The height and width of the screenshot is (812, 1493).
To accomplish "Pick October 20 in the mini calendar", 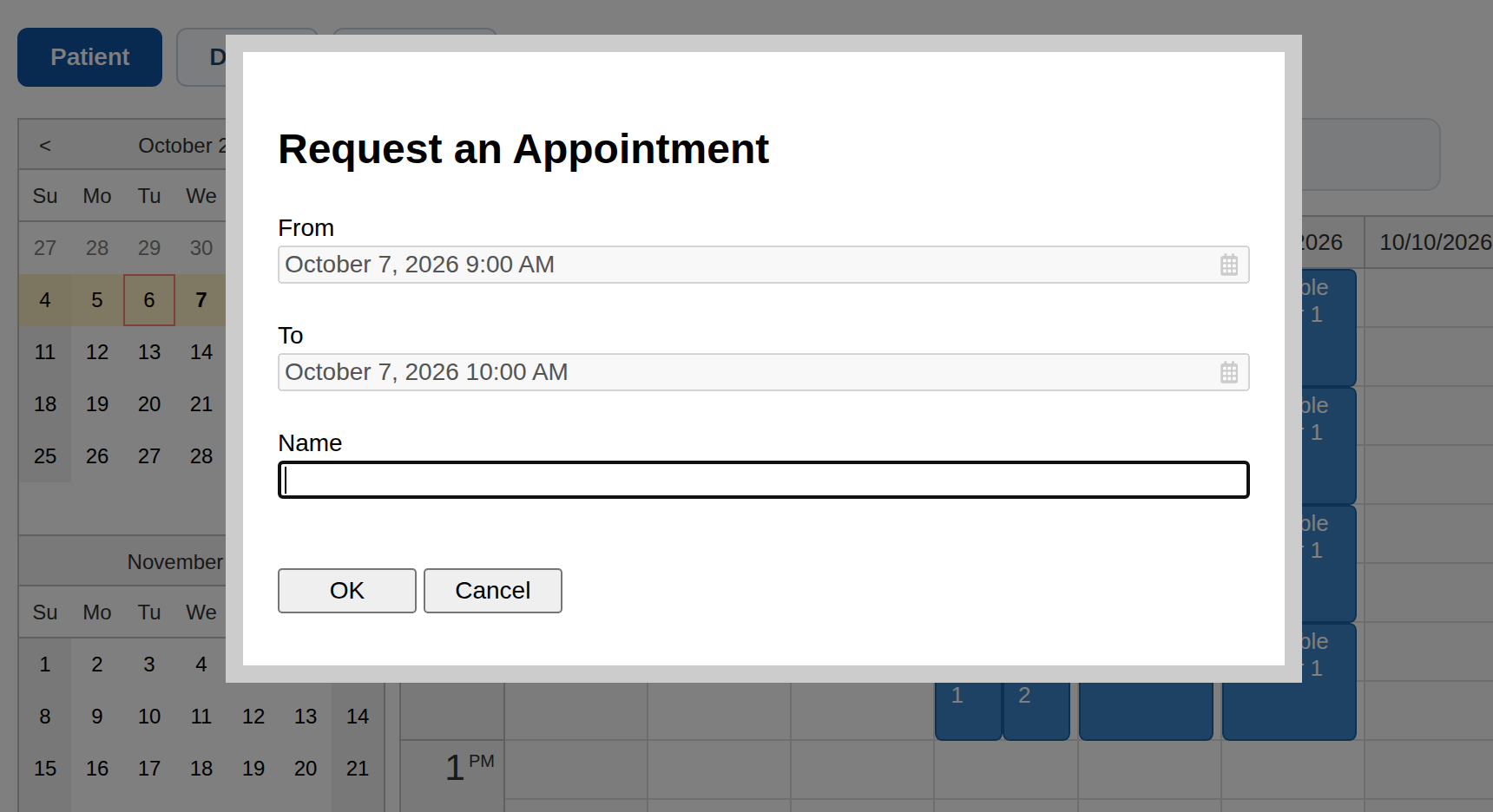I will coord(149,404).
